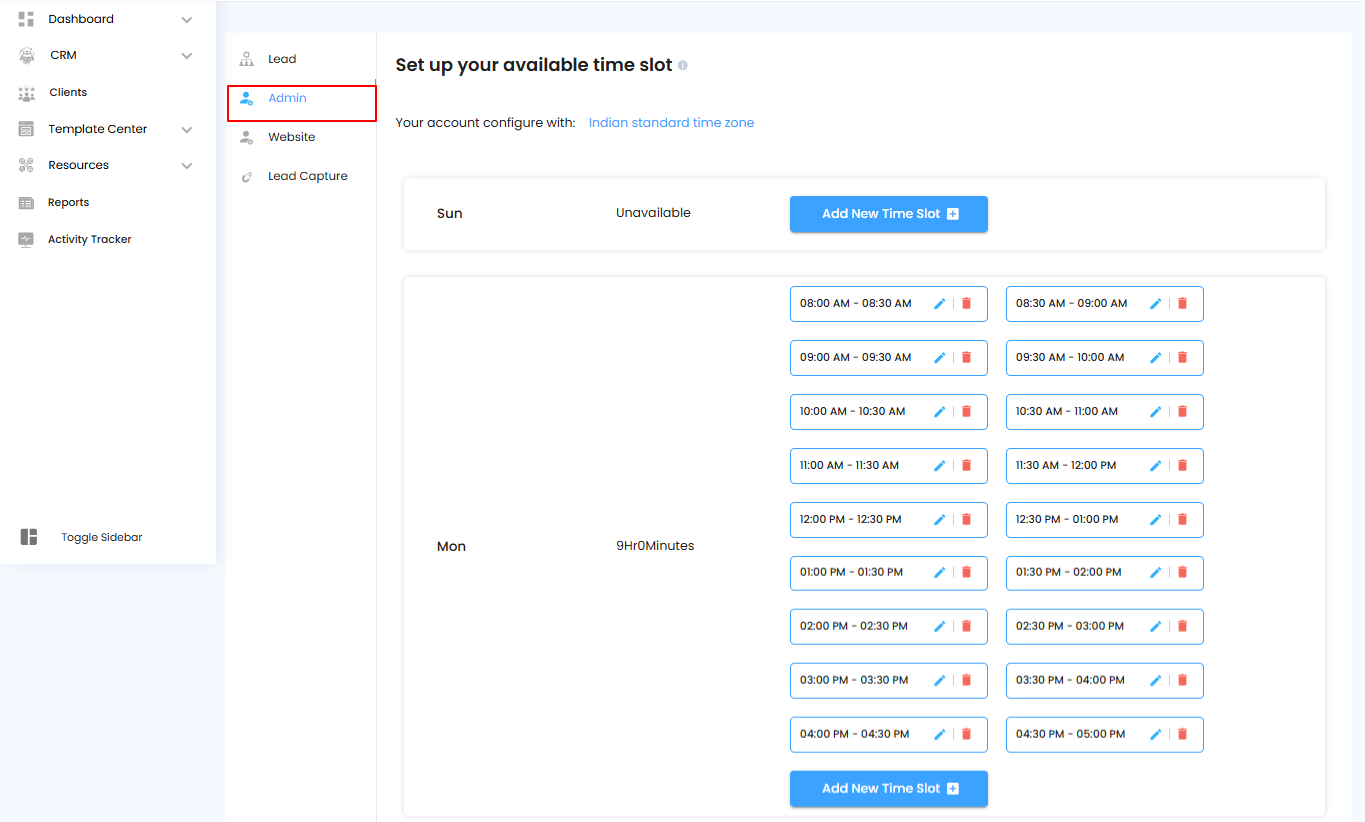The width and height of the screenshot is (1365, 822).
Task: Open the Clients menu item
Action: (68, 93)
